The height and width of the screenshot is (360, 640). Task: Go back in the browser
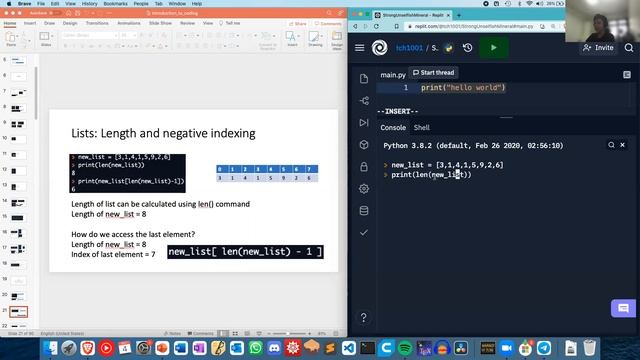pyautogui.click(x=355, y=26)
